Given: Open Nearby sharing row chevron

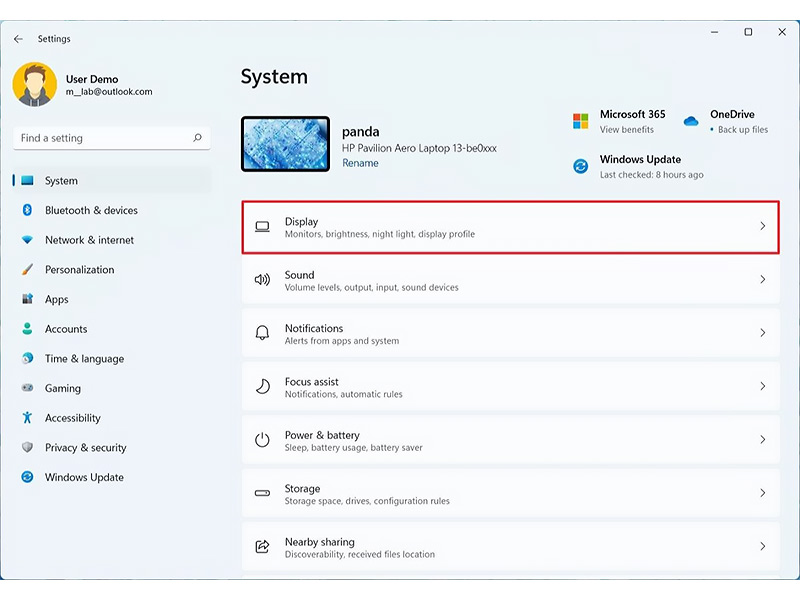Looking at the screenshot, I should 763,546.
